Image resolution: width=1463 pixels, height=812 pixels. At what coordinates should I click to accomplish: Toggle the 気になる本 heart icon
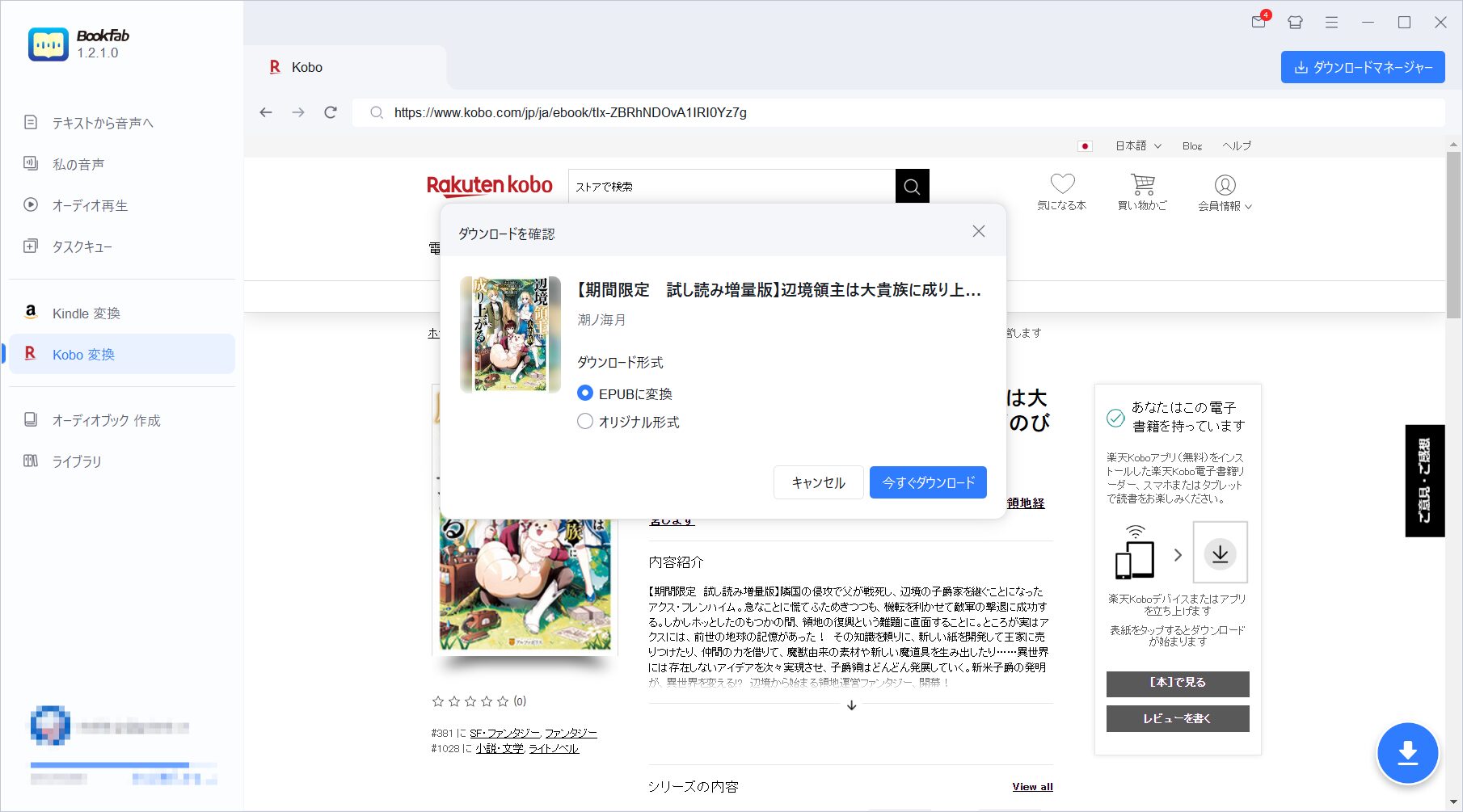coord(1062,184)
